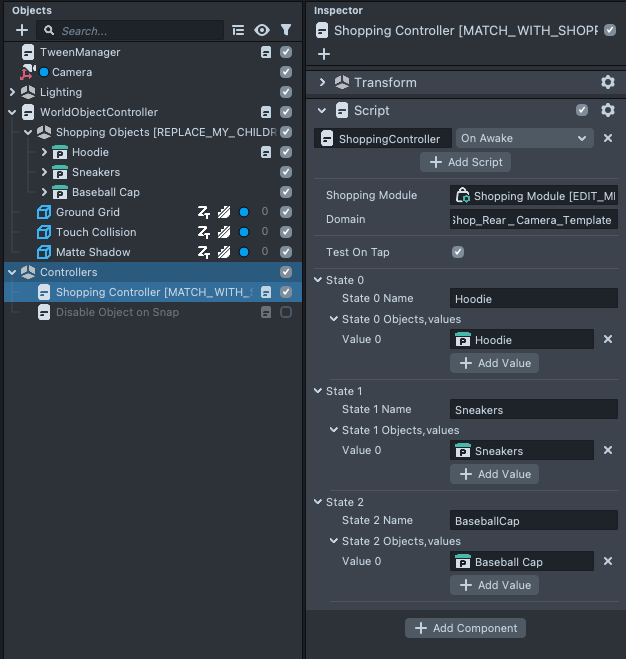Click the Add Component button
The height and width of the screenshot is (659, 626).
click(465, 628)
